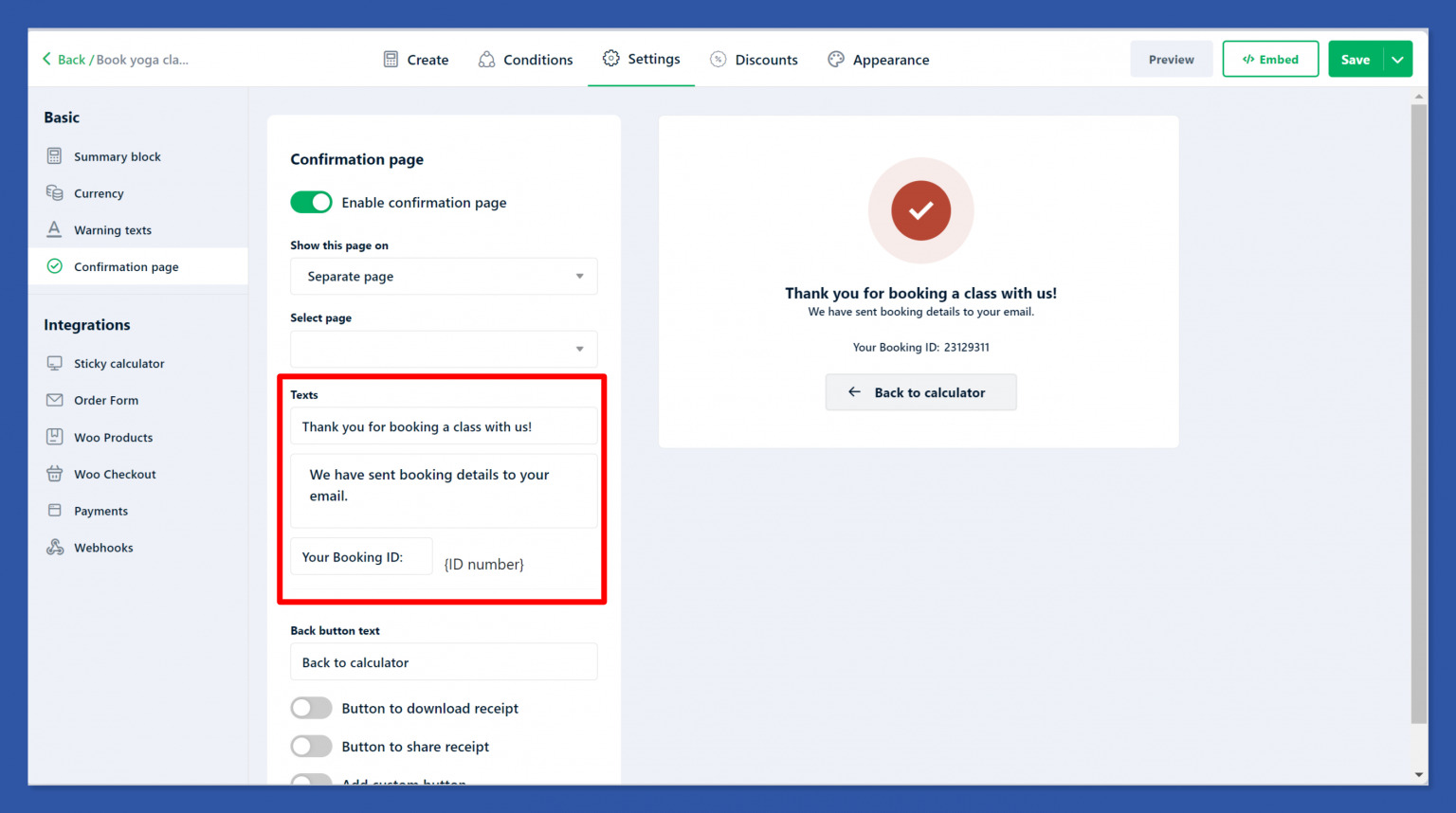
Task: Click the Settings gear icon
Action: 611,59
